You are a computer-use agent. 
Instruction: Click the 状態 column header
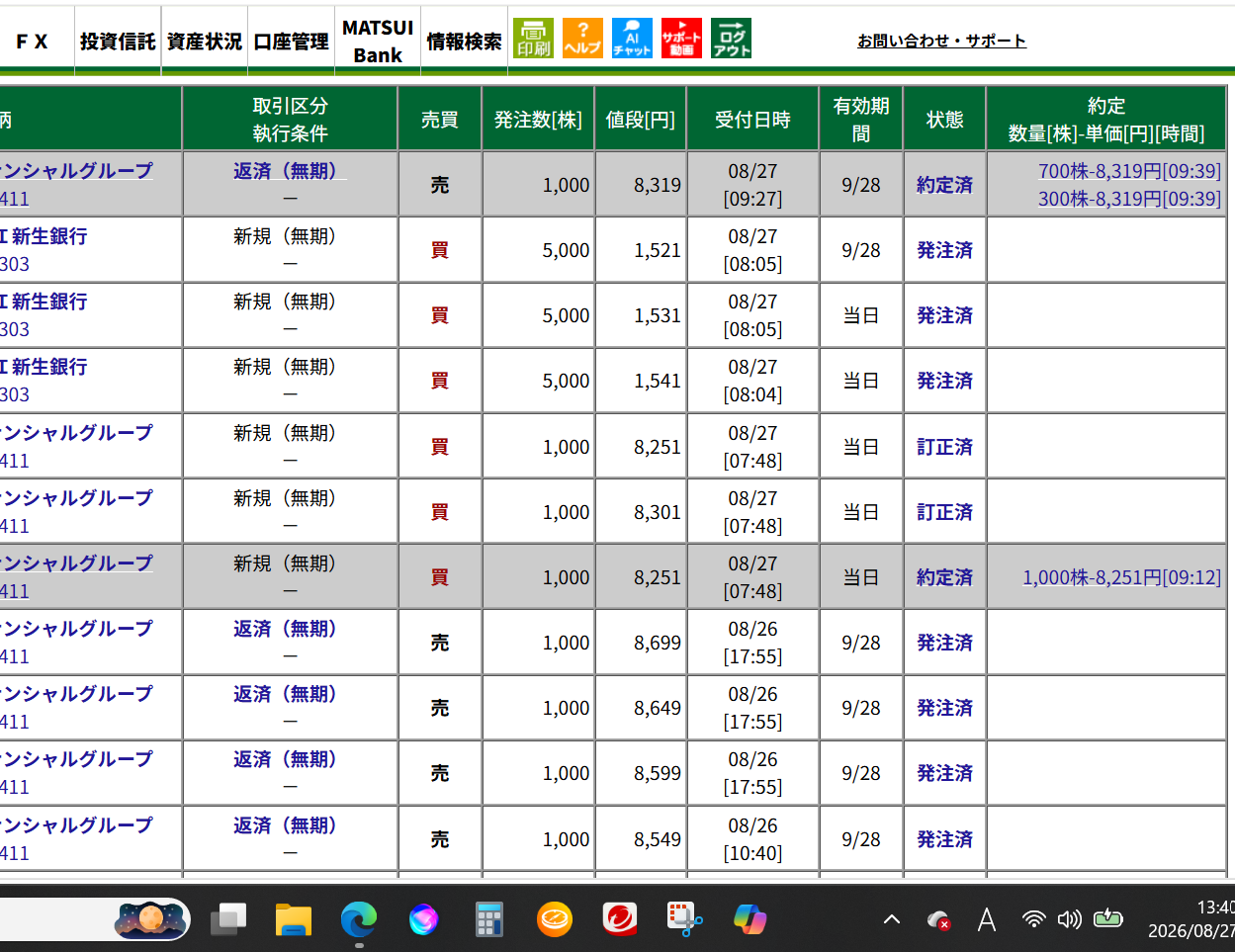(944, 120)
